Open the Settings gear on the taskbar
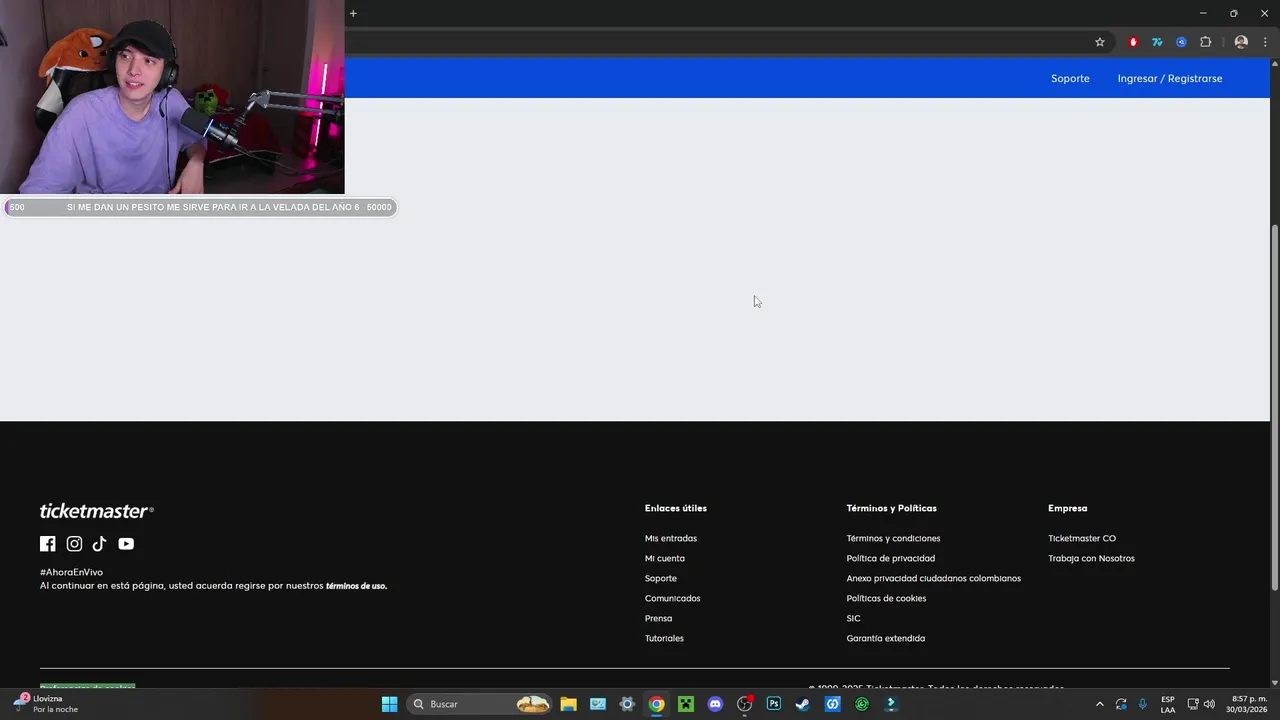This screenshot has width=1280, height=720. (627, 704)
